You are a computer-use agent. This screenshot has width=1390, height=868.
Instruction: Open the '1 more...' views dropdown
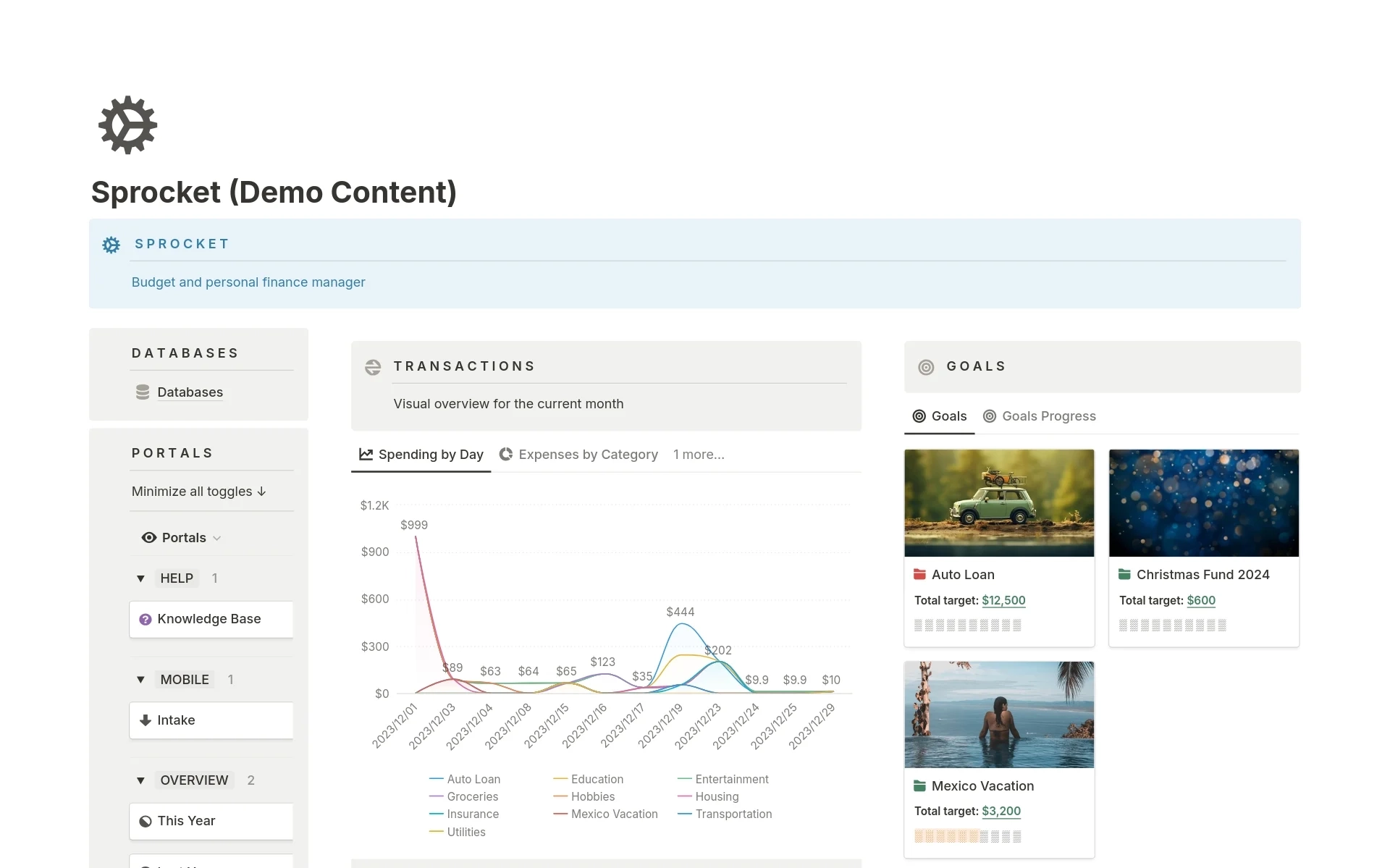[699, 455]
